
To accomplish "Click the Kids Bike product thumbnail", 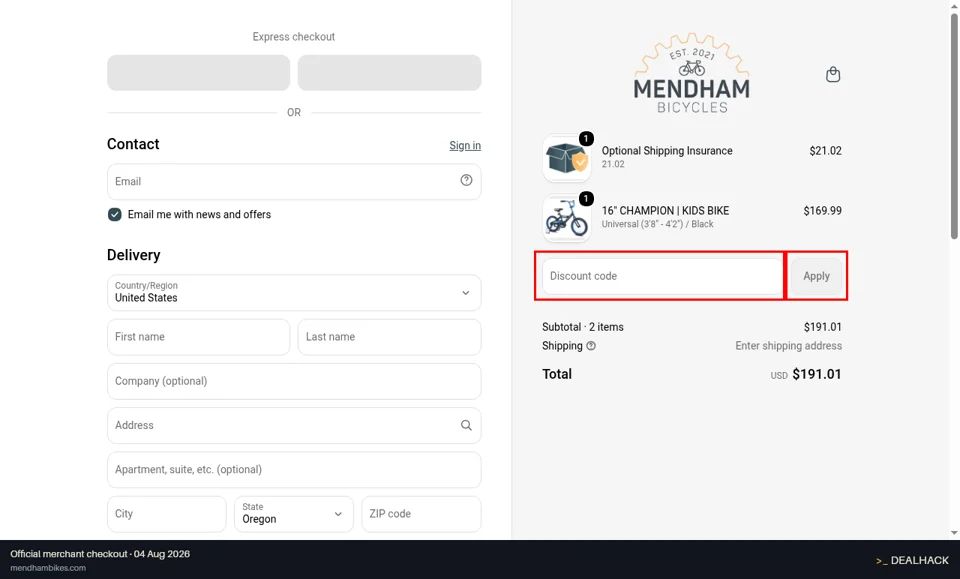I will [x=566, y=218].
